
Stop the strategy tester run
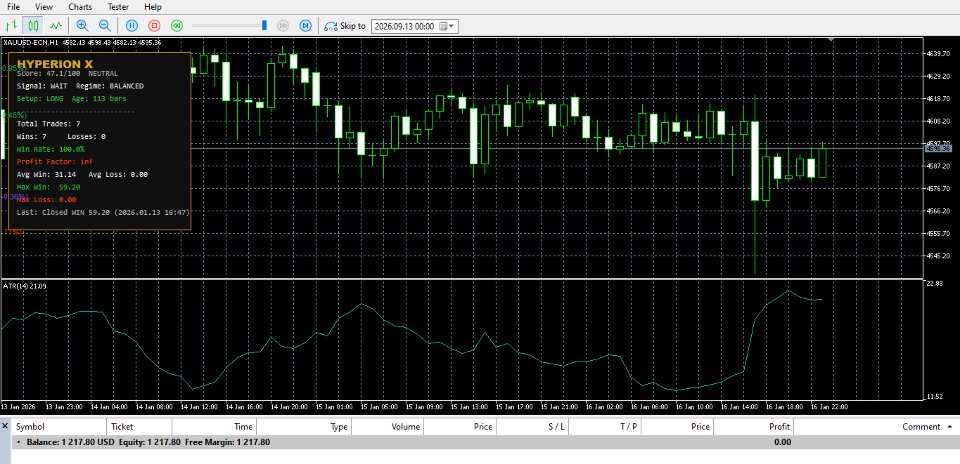(x=154, y=26)
